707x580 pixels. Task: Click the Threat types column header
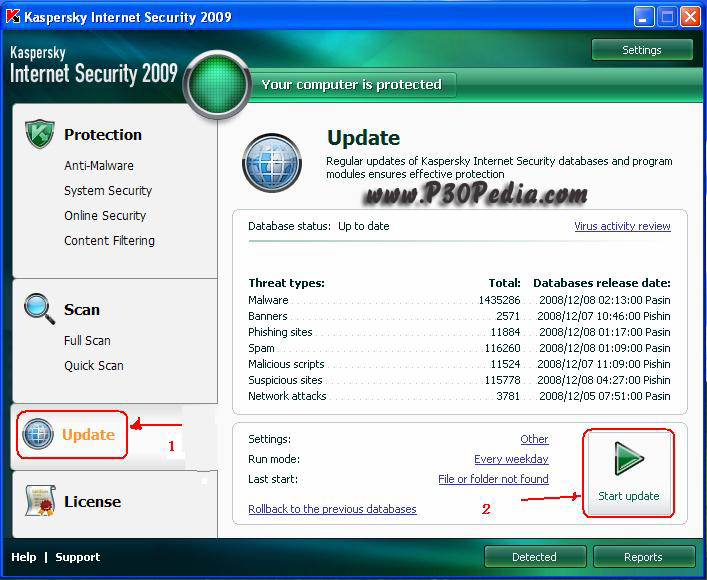pyautogui.click(x=286, y=283)
